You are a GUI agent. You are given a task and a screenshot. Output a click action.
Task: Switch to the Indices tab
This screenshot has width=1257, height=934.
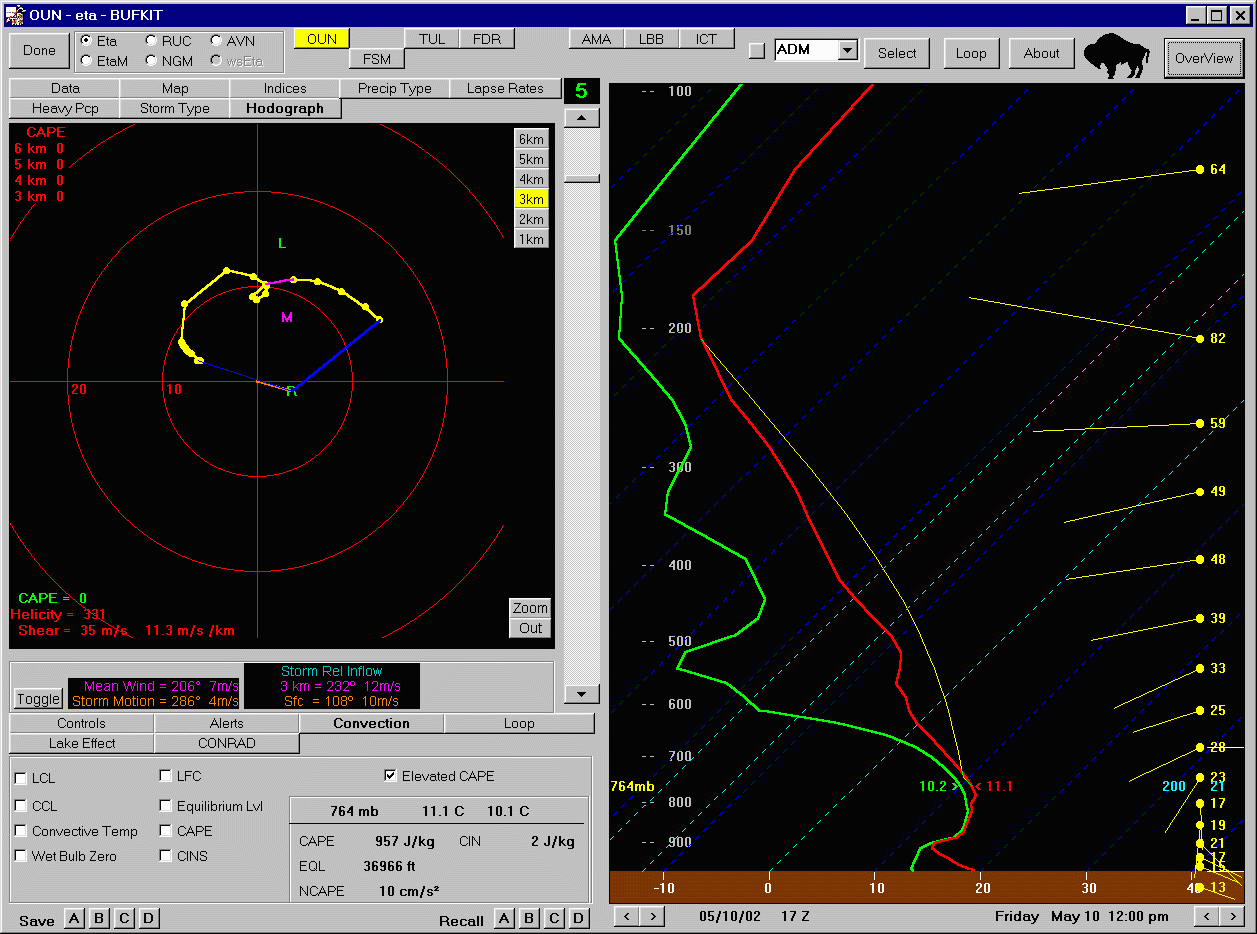[x=285, y=89]
